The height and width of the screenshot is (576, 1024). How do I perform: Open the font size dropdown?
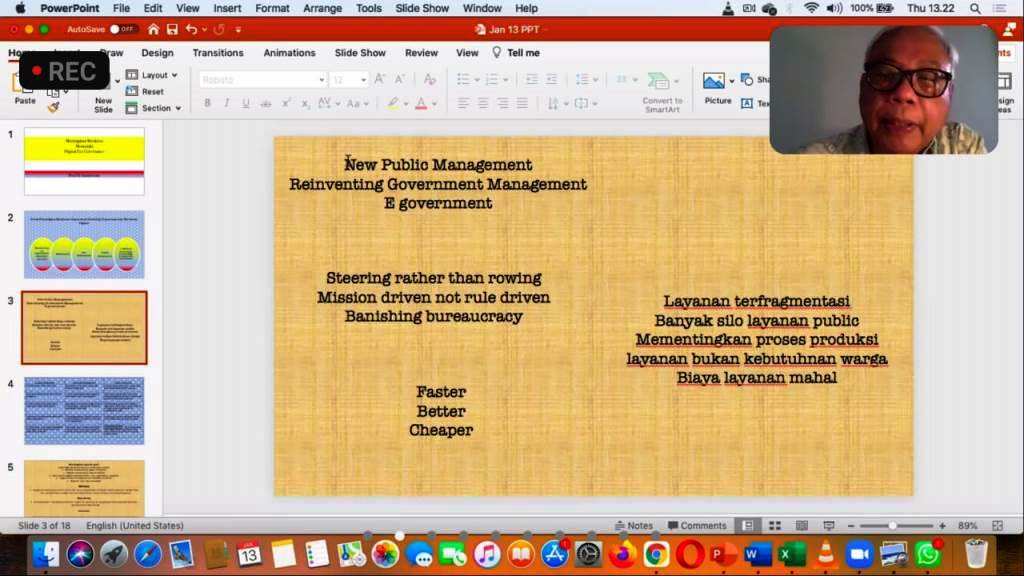point(363,79)
